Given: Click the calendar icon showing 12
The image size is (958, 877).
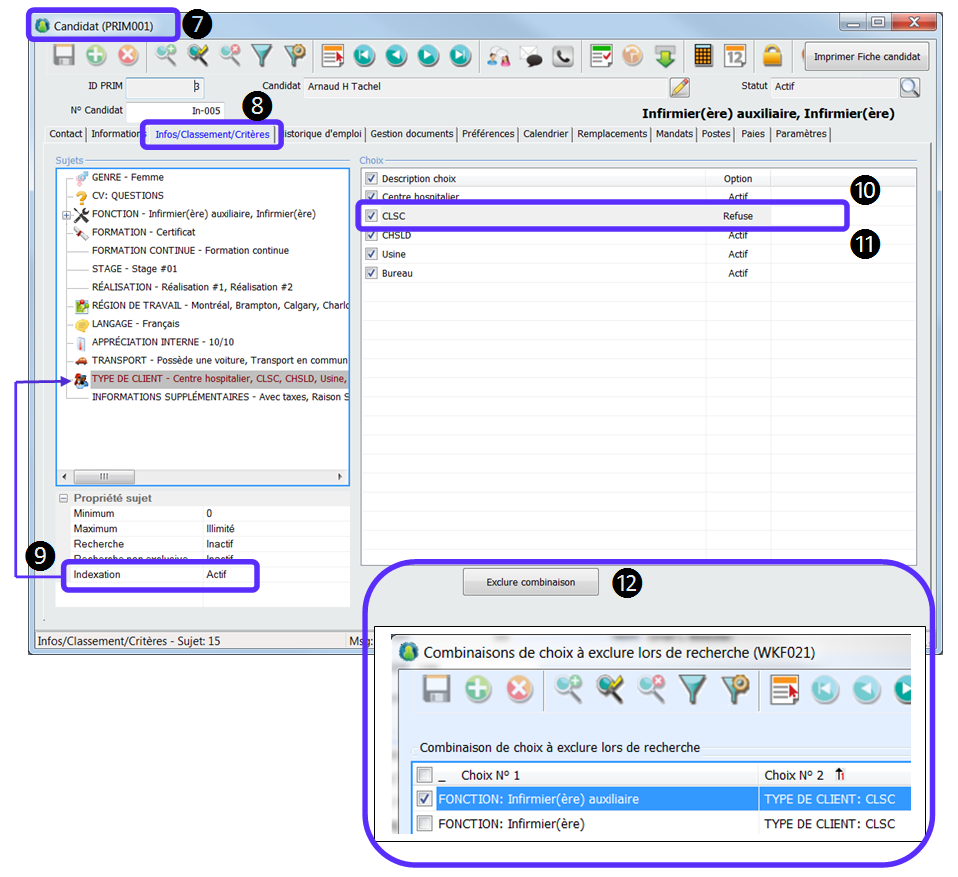Looking at the screenshot, I should coord(735,56).
